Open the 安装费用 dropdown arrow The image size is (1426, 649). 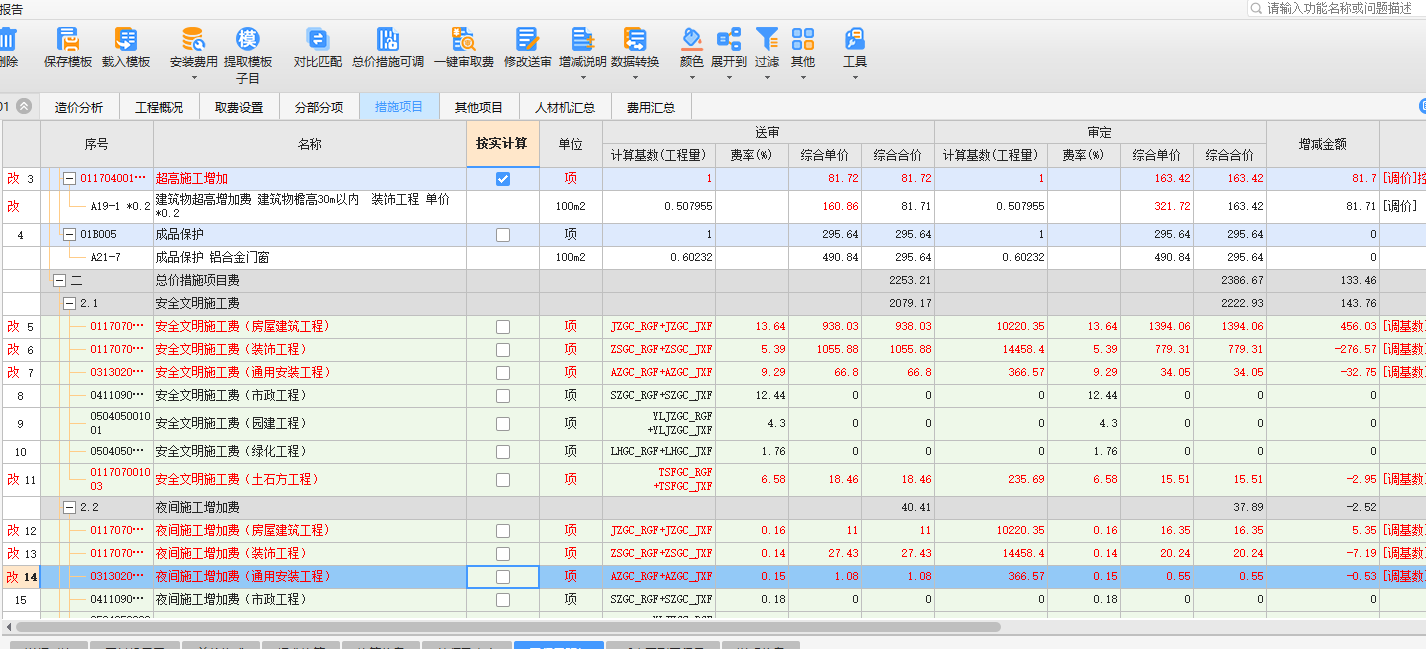point(193,77)
